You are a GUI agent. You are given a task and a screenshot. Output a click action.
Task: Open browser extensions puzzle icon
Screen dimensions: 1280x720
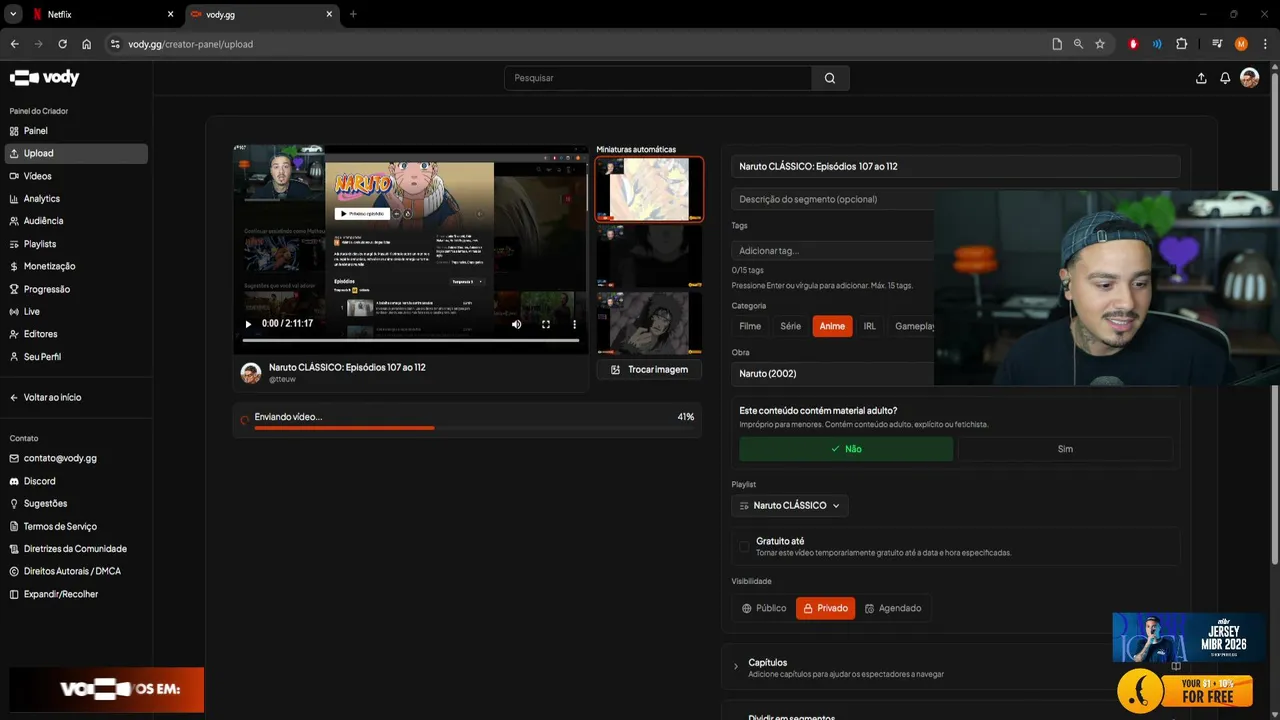[x=1181, y=44]
